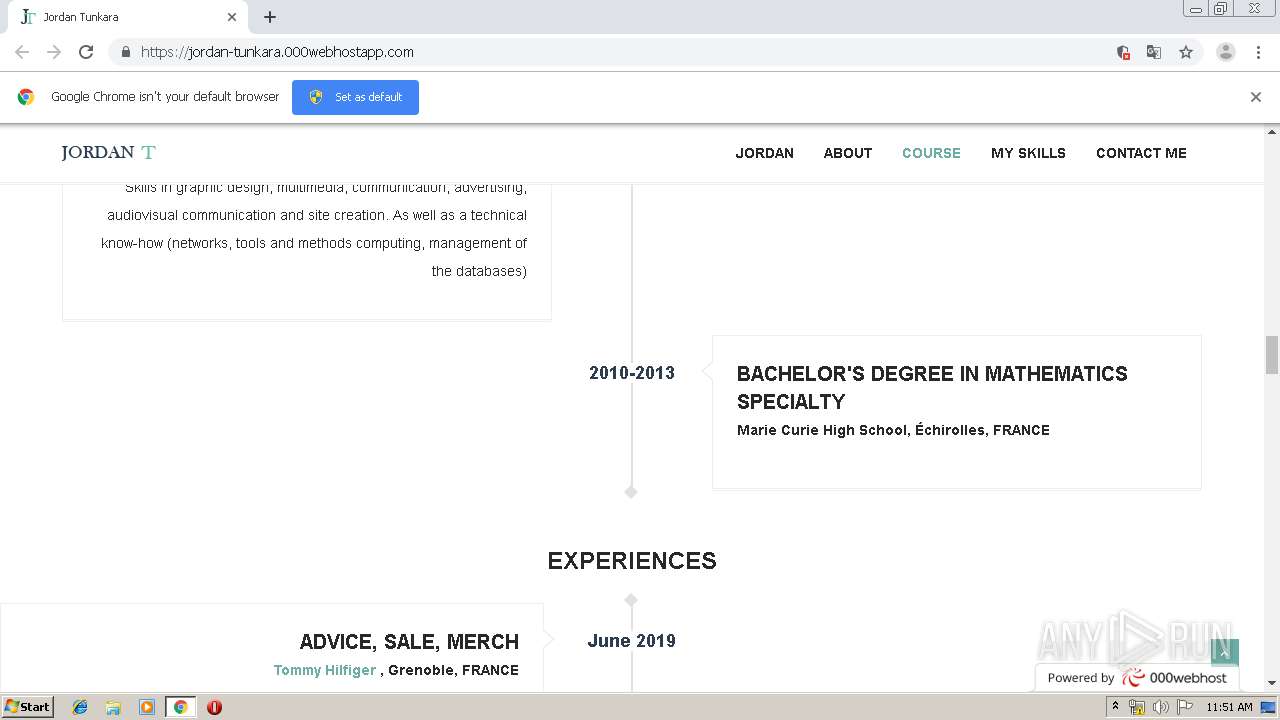Go to the COURSE nav section
The image size is (1280, 720).
[x=931, y=153]
